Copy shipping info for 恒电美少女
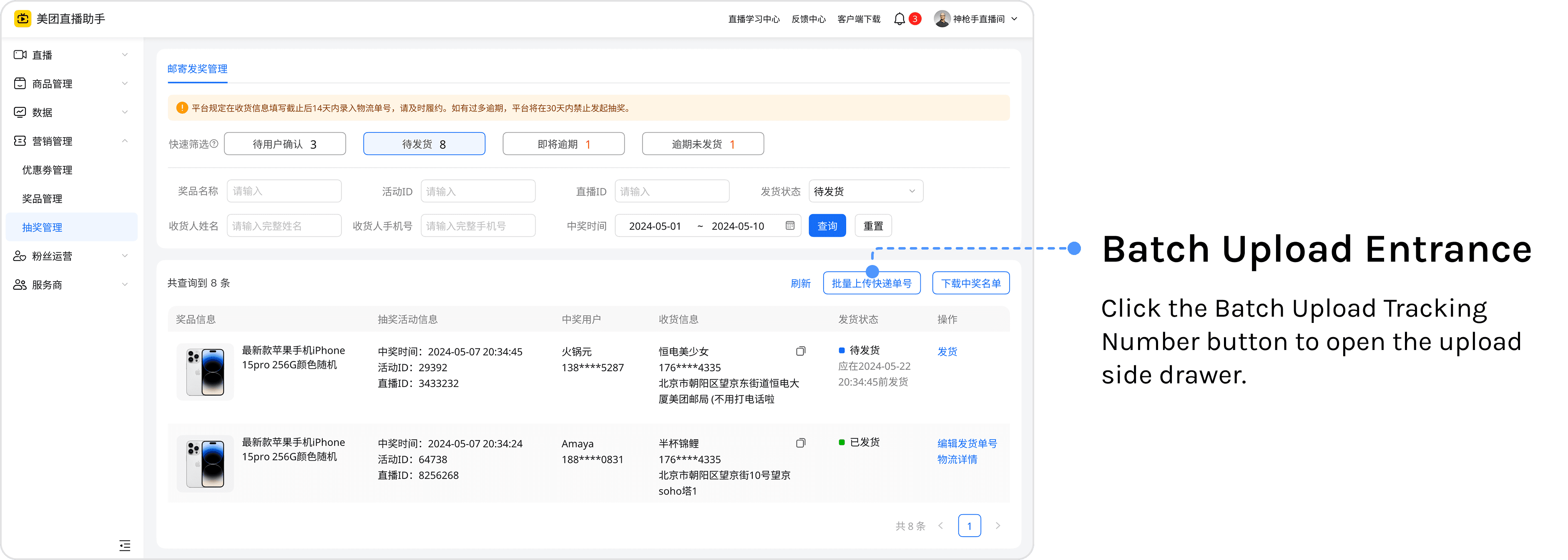1568x560 pixels. (x=800, y=351)
